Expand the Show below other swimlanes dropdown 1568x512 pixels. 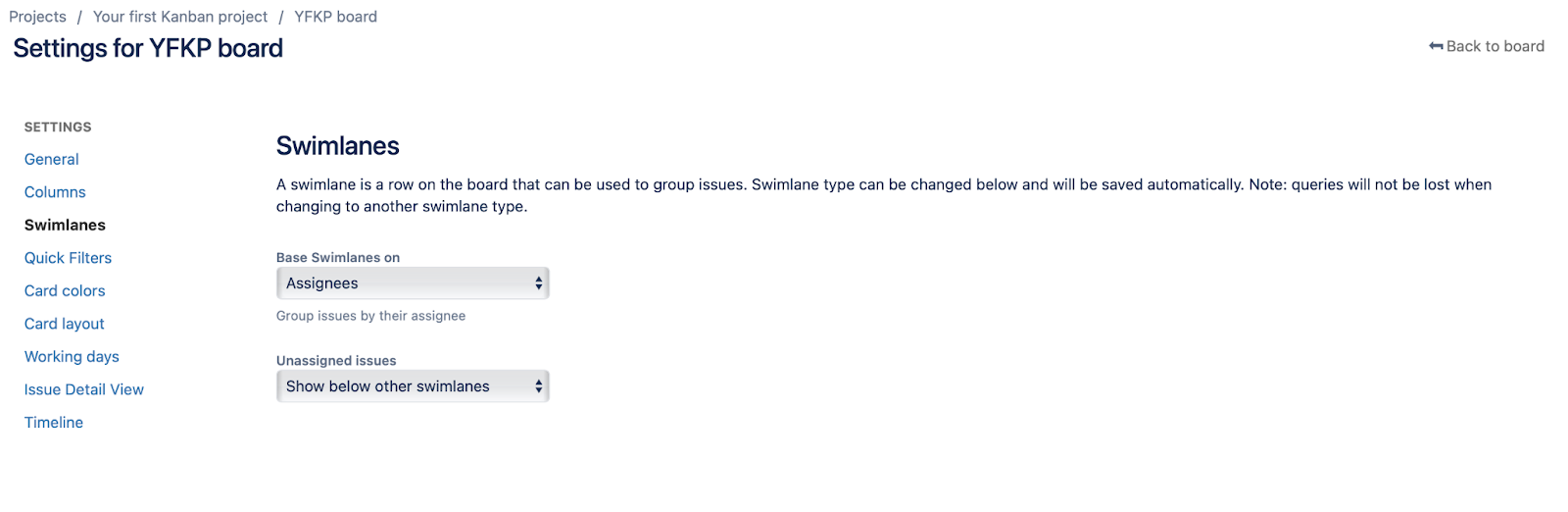[413, 386]
